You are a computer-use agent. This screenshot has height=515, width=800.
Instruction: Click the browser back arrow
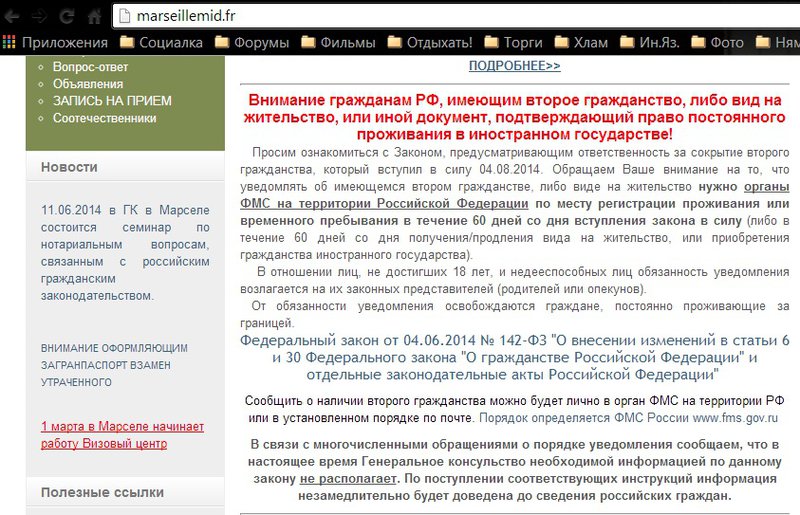point(11,16)
